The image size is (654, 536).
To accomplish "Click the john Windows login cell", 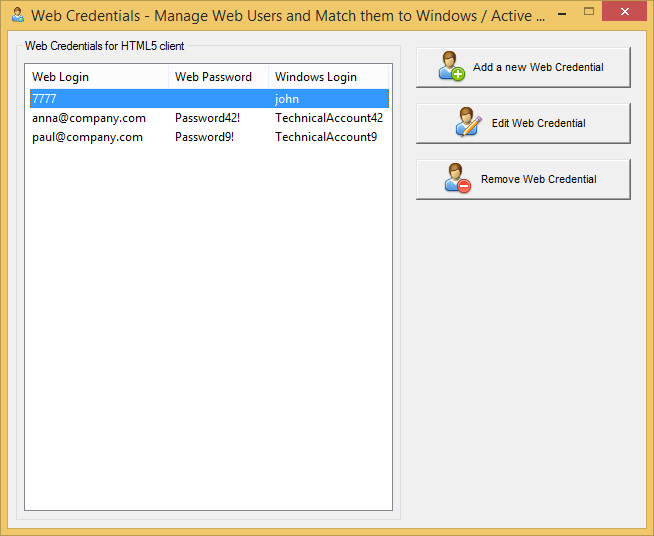I will tap(287, 99).
